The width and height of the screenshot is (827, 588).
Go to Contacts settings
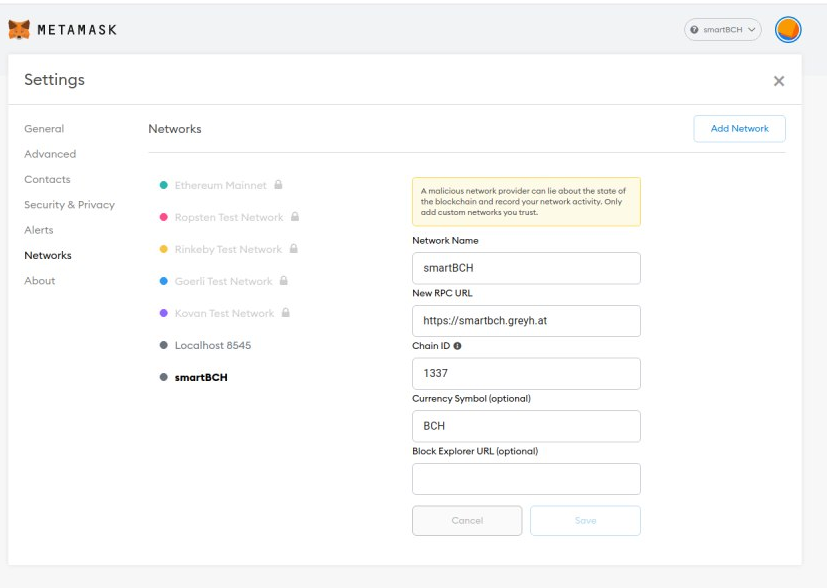pos(47,179)
